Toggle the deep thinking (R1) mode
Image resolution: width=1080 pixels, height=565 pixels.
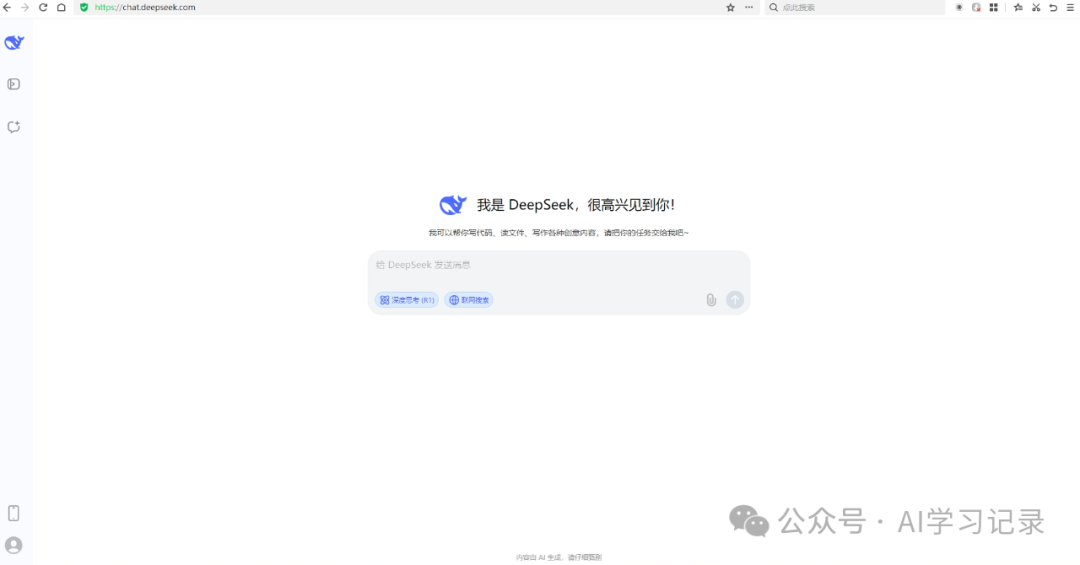pos(406,300)
